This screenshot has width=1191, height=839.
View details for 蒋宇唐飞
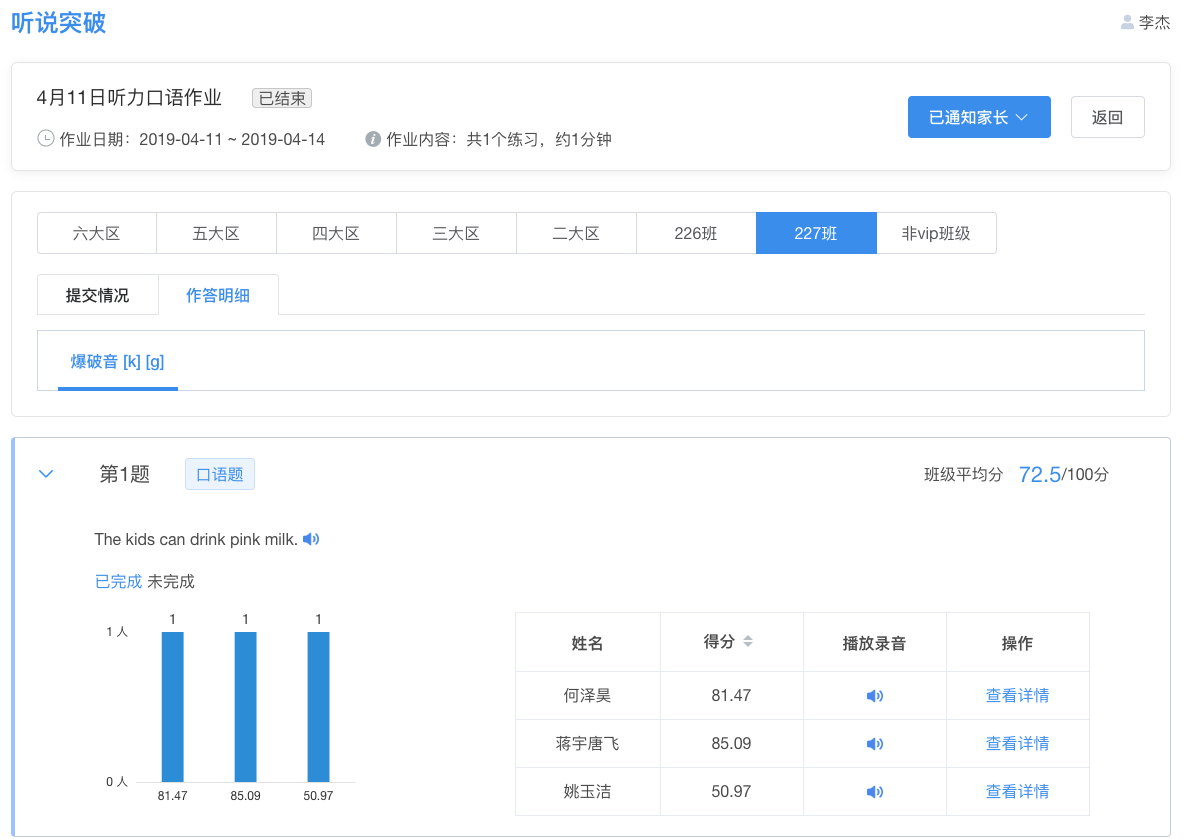pos(1017,743)
